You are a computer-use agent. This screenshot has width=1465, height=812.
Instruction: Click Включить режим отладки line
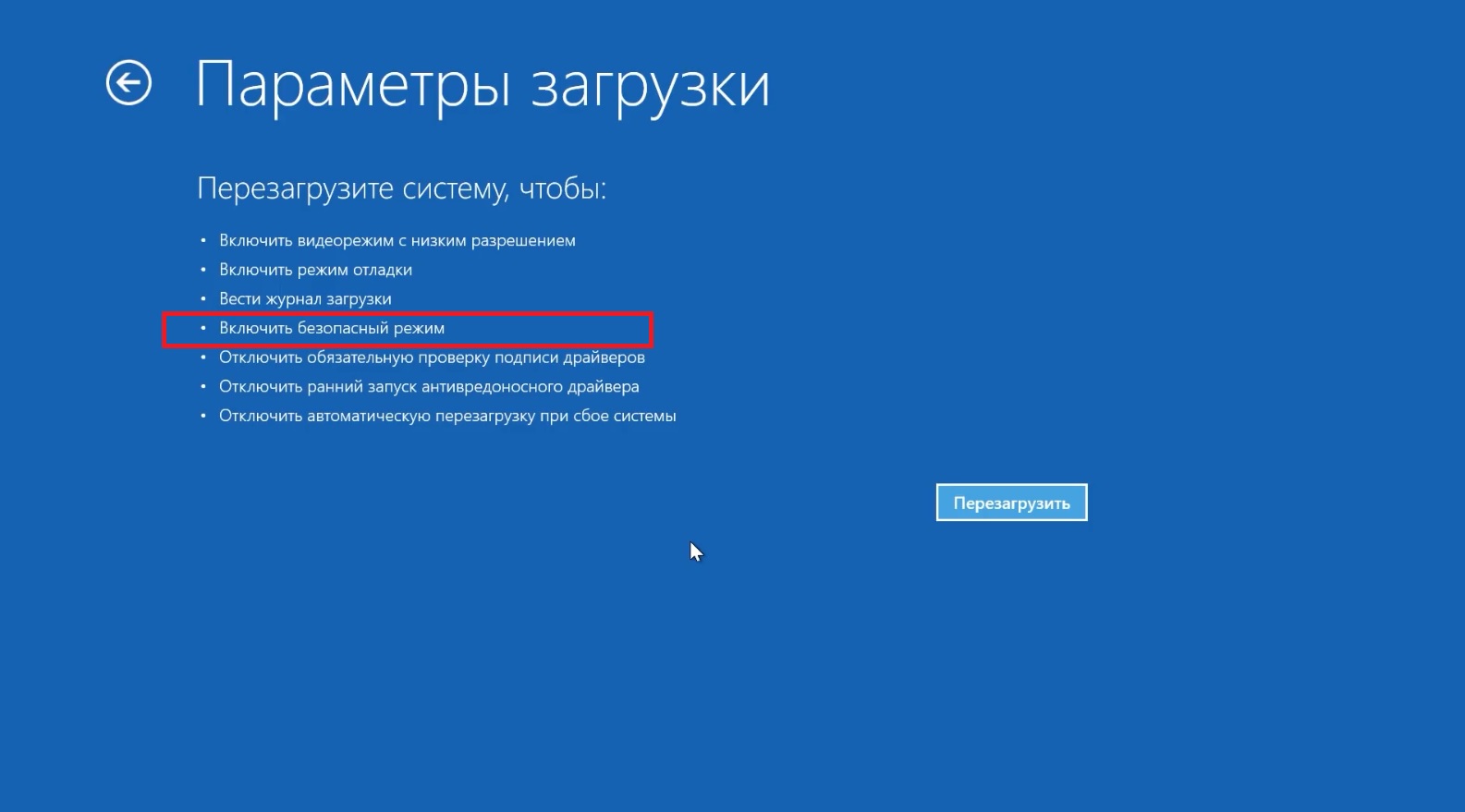(x=315, y=270)
